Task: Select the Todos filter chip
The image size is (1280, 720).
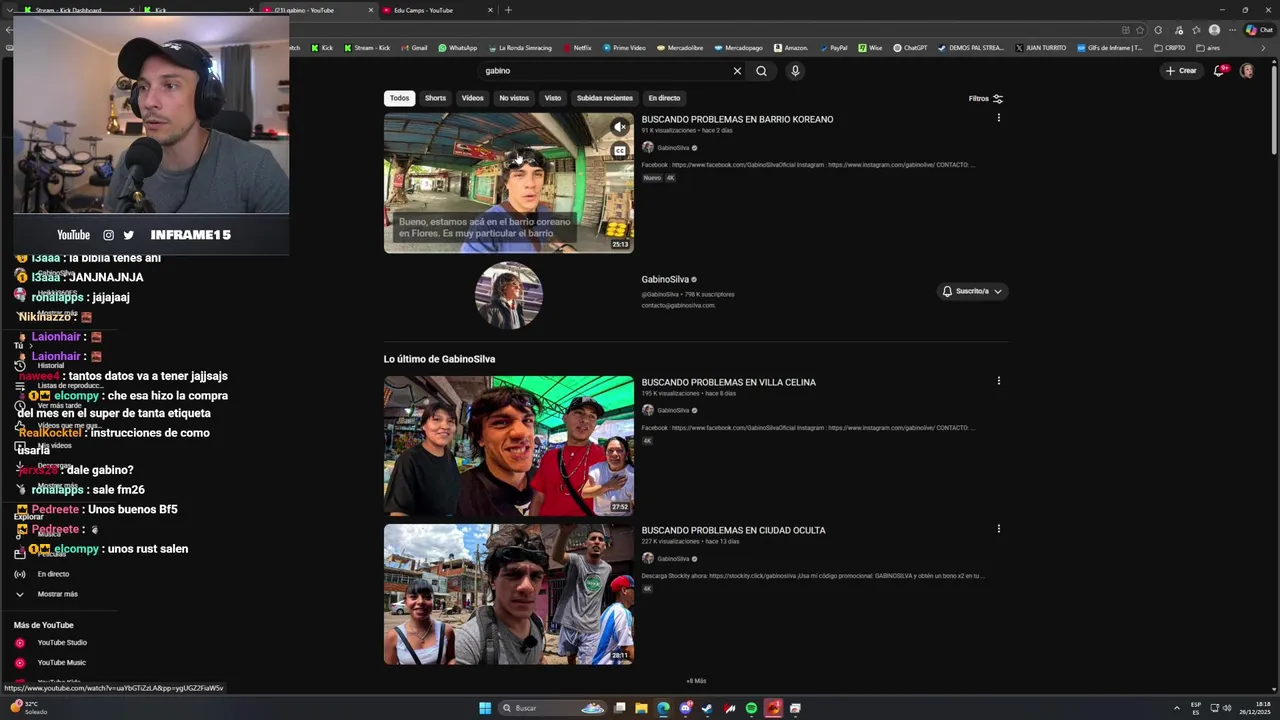Action: point(399,98)
